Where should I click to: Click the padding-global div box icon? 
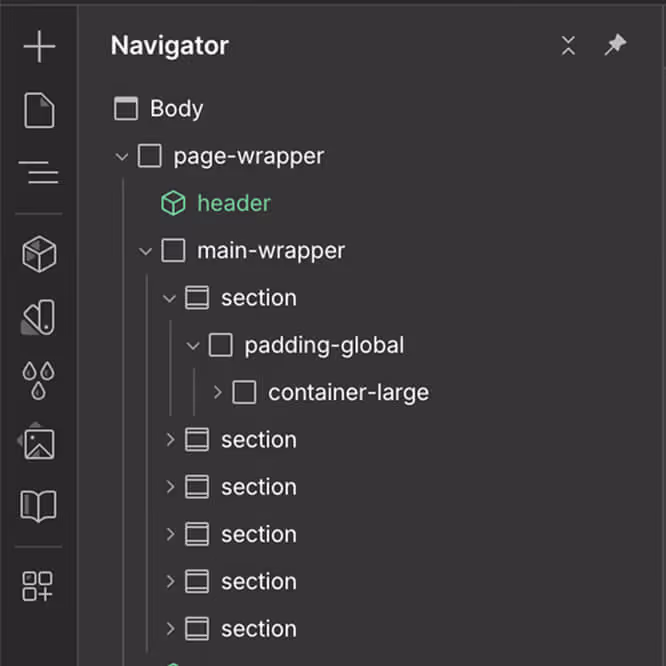[220, 345]
